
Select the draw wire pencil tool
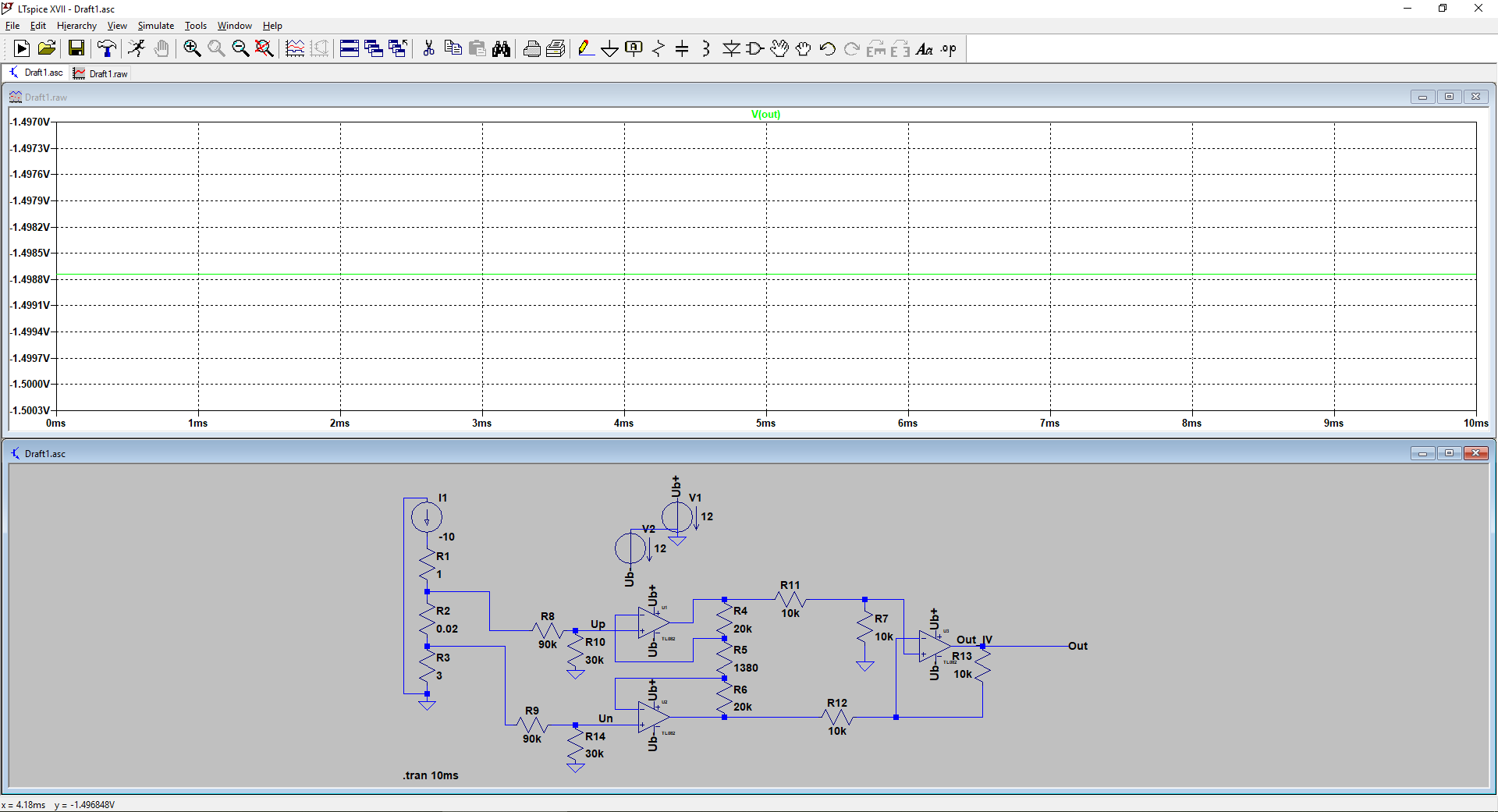(585, 49)
